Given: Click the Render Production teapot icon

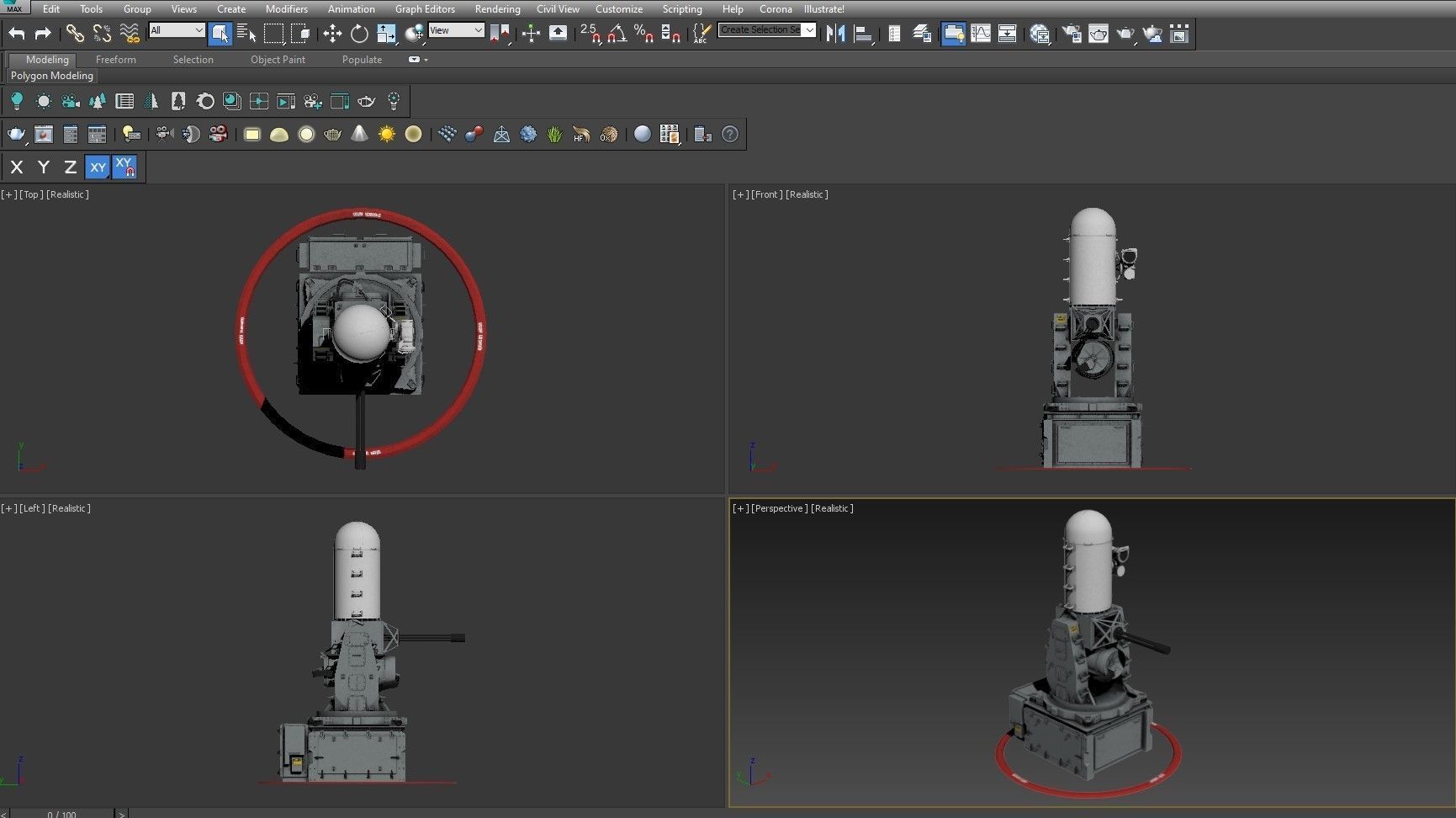Looking at the screenshot, I should pyautogui.click(x=1125, y=34).
